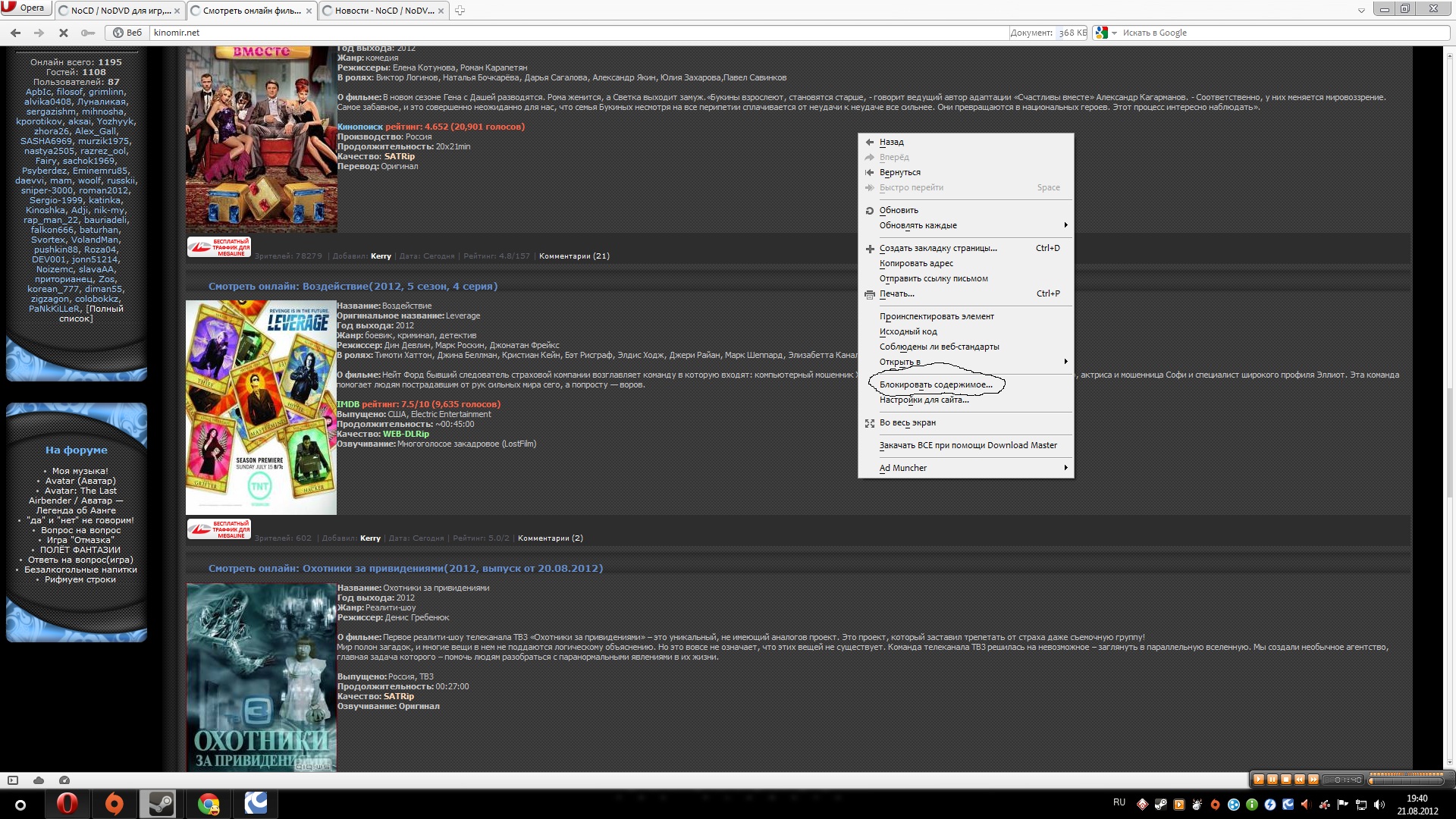The width and height of the screenshot is (1456, 819).
Task: Open forum topic Рифмуем строки
Action: tap(80, 579)
